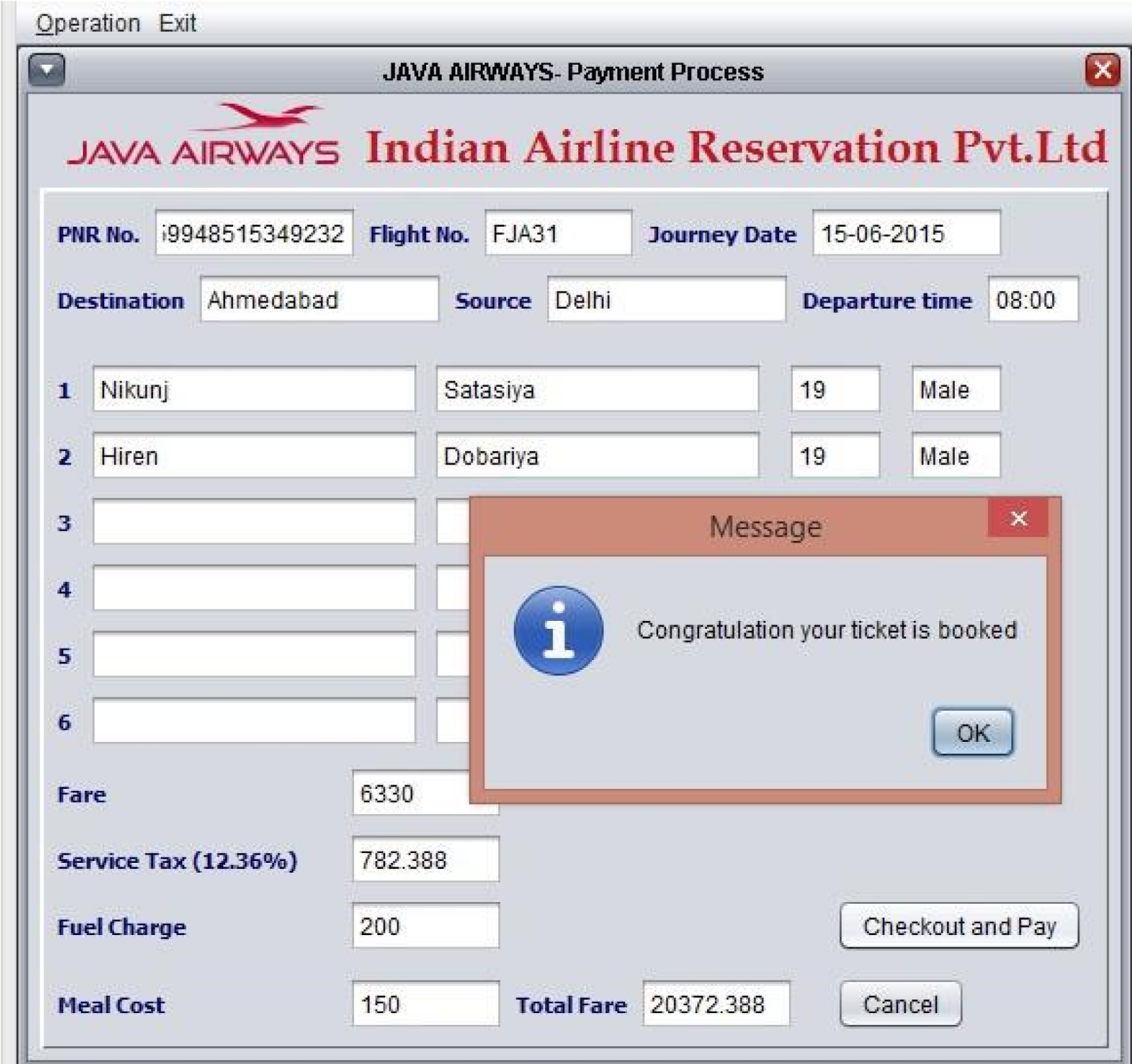Click the red X on the Payment Process window
This screenshot has width=1132, height=1064.
1101,69
